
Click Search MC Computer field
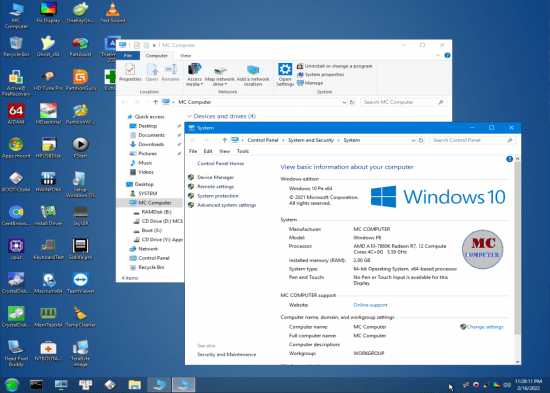(403, 102)
